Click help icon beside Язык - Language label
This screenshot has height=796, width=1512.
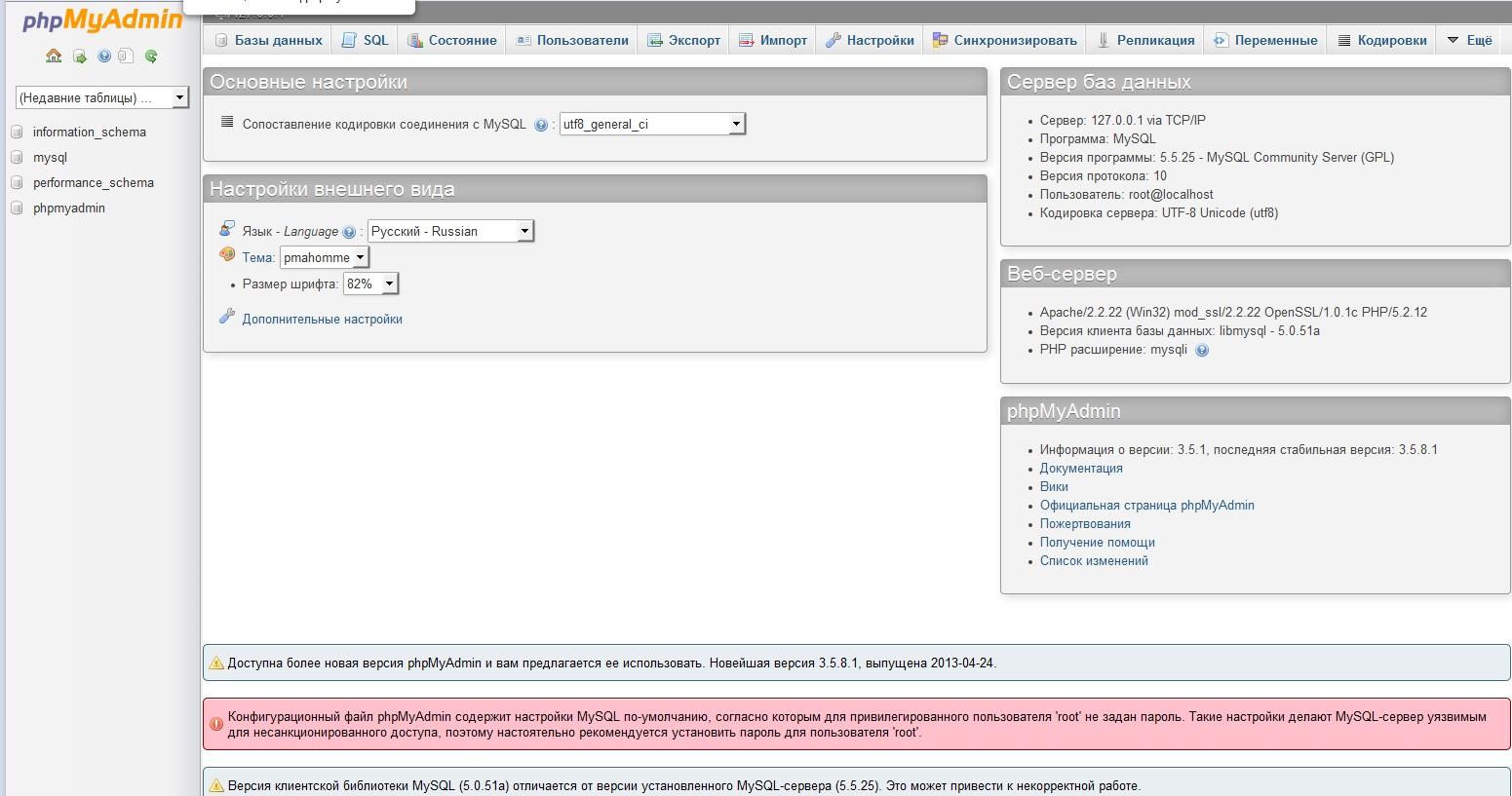click(x=349, y=232)
